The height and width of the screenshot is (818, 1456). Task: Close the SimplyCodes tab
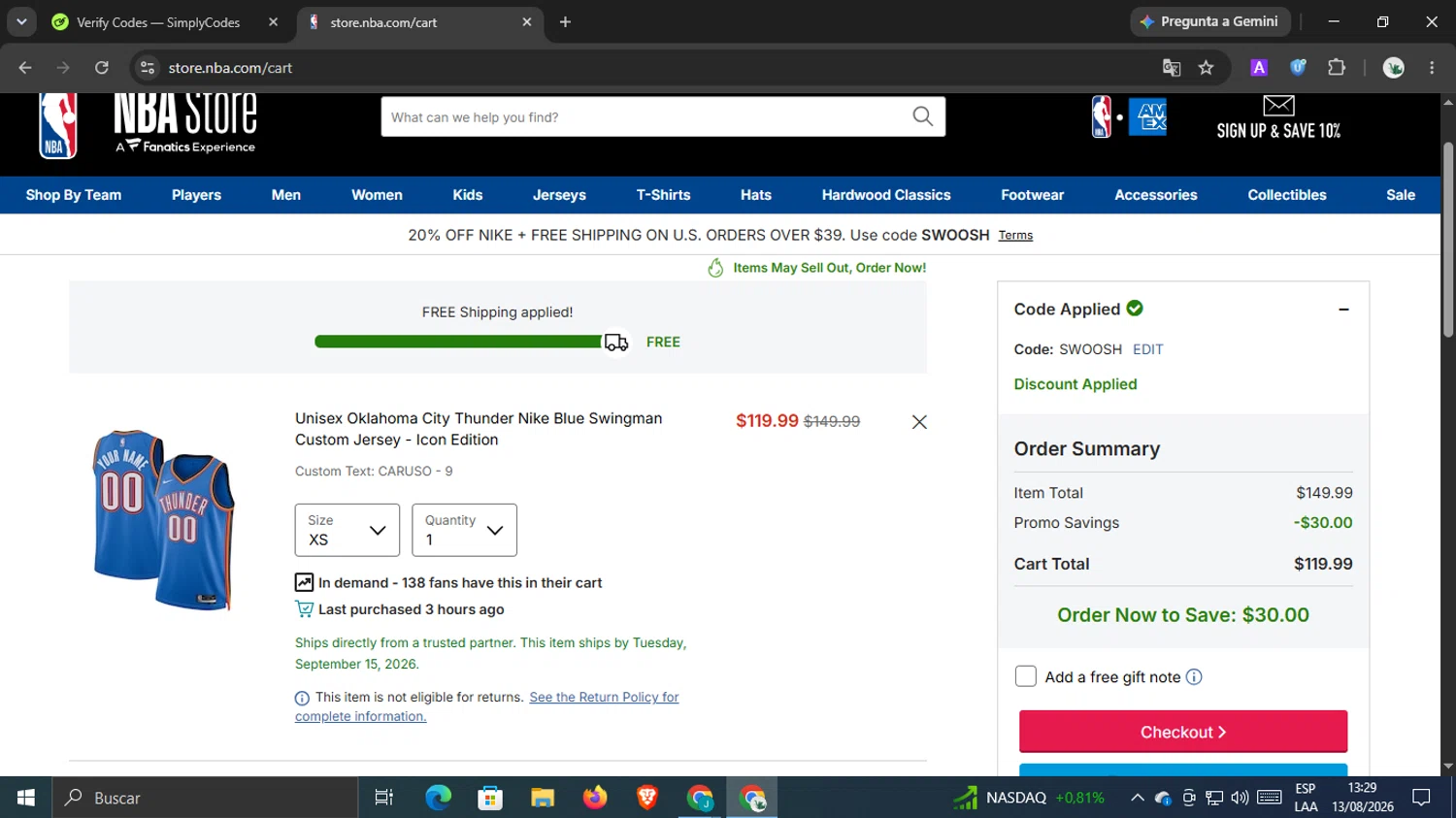(273, 22)
